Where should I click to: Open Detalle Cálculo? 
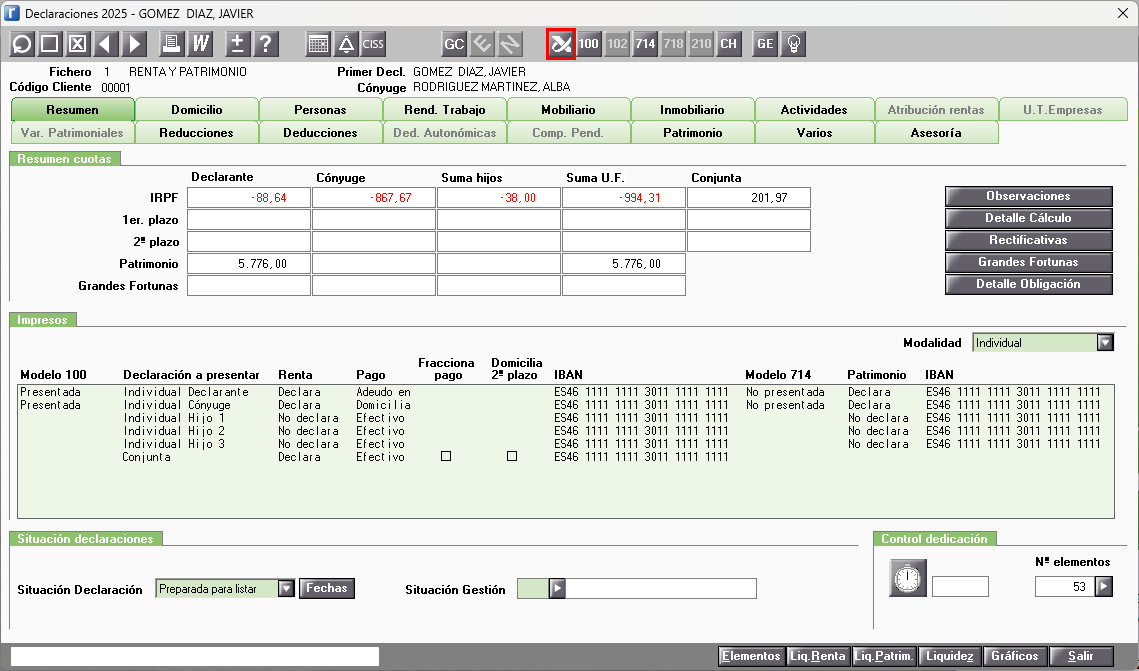coord(1029,218)
